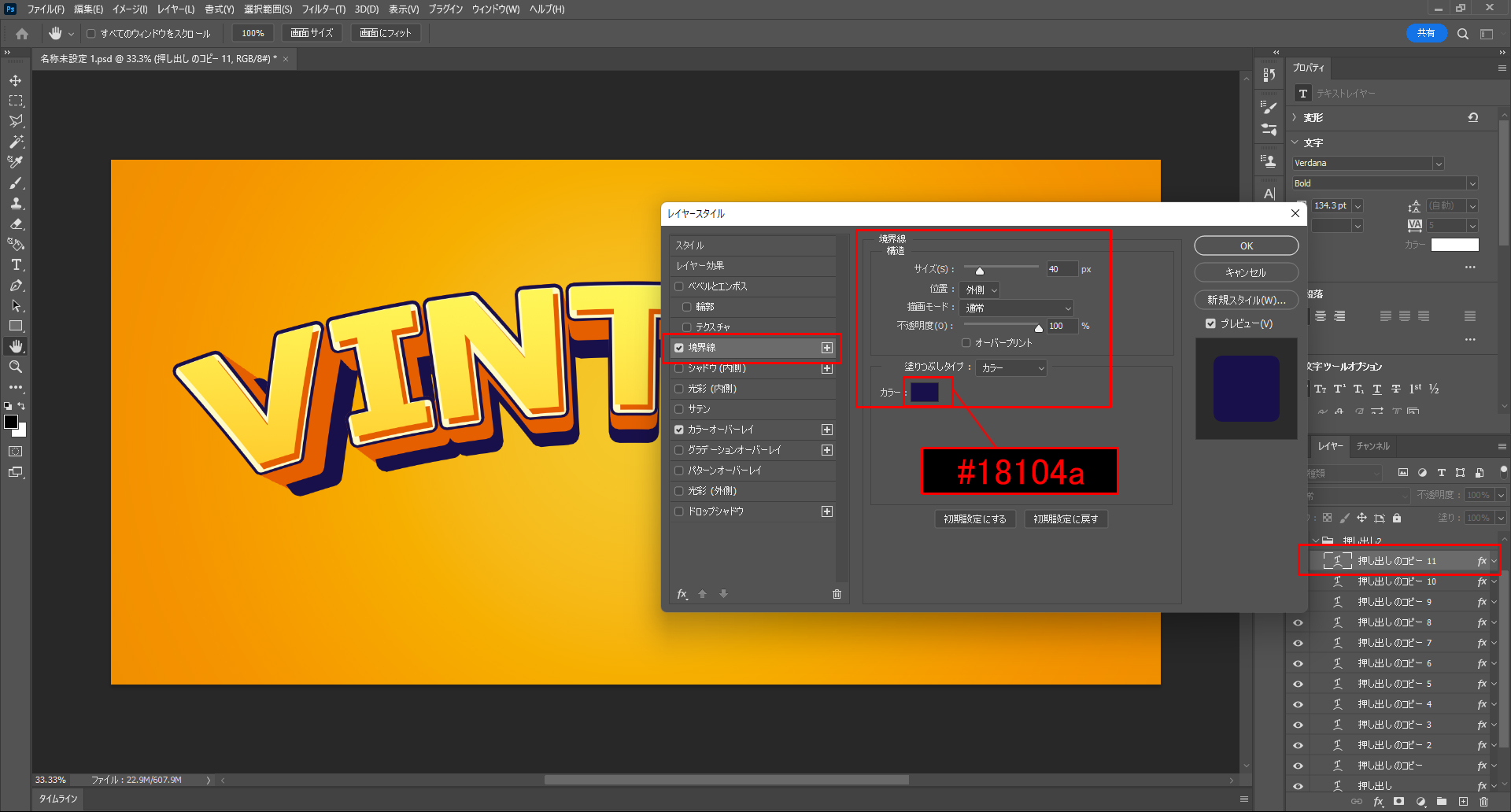This screenshot has height=812, width=1511.
Task: Toggle the プレビュー checkbox
Action: point(1210,323)
